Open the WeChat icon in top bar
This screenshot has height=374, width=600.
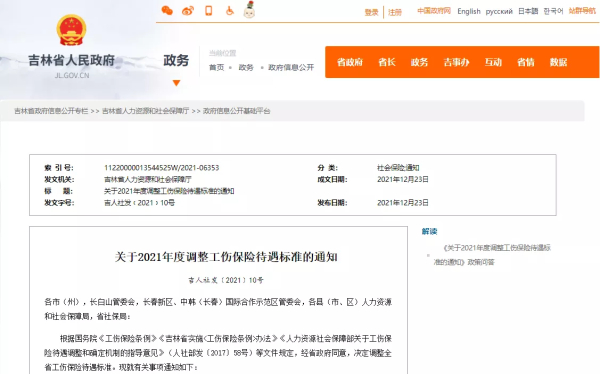(x=167, y=11)
